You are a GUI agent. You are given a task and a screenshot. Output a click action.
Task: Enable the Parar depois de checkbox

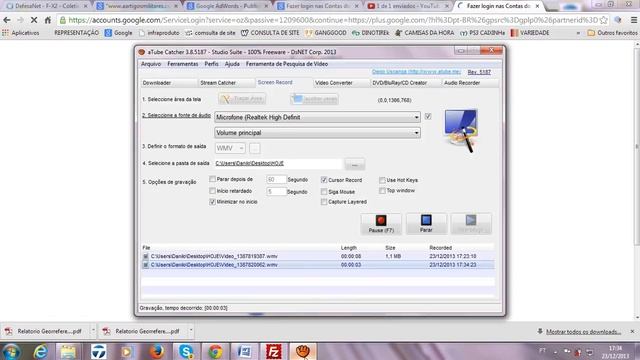coord(212,179)
